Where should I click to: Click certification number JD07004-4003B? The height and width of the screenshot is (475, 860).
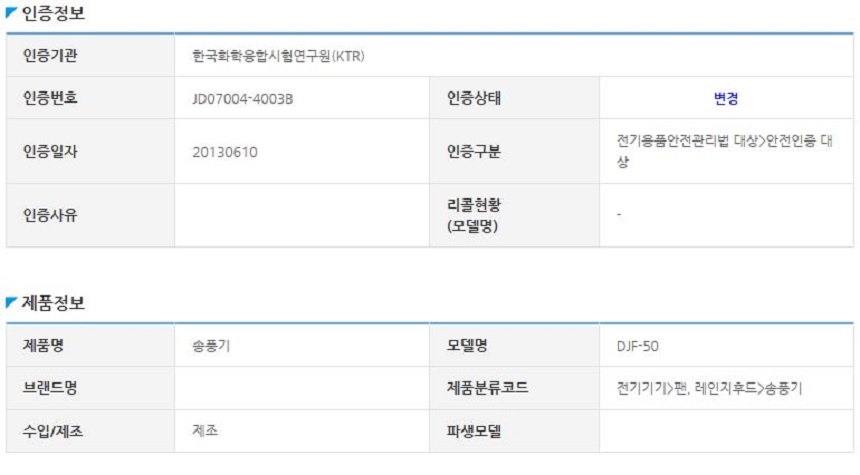point(242,98)
